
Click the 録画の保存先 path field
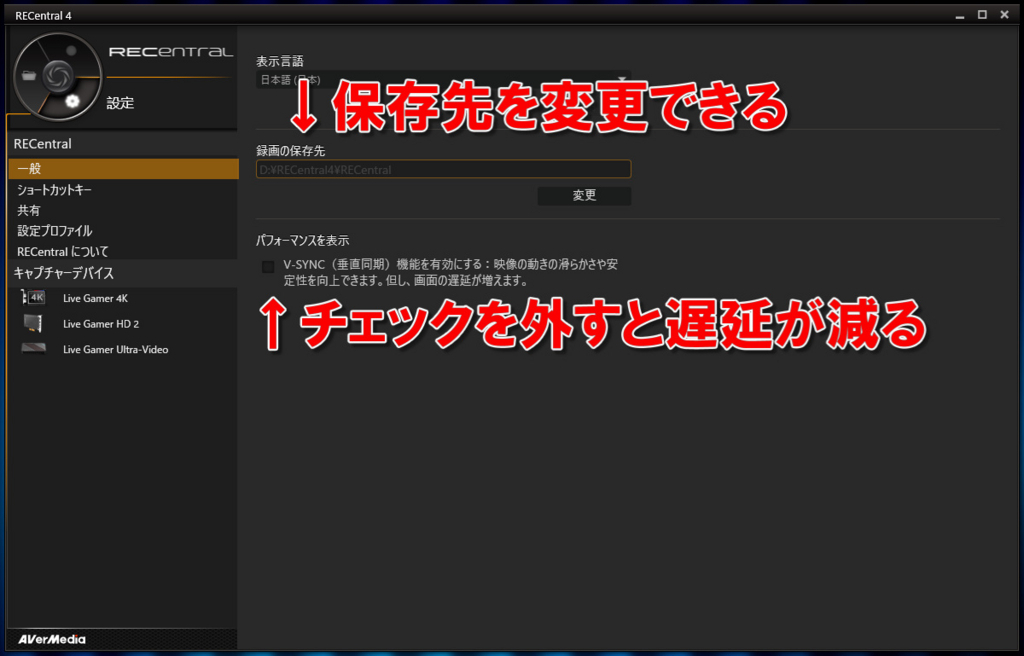click(x=443, y=169)
